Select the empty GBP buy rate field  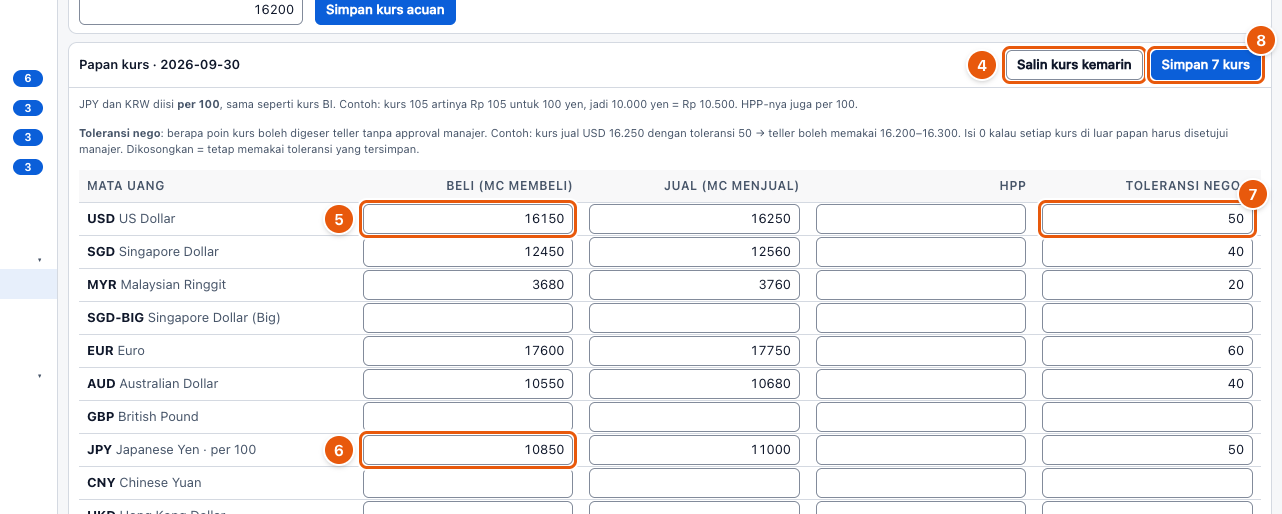pyautogui.click(x=468, y=417)
